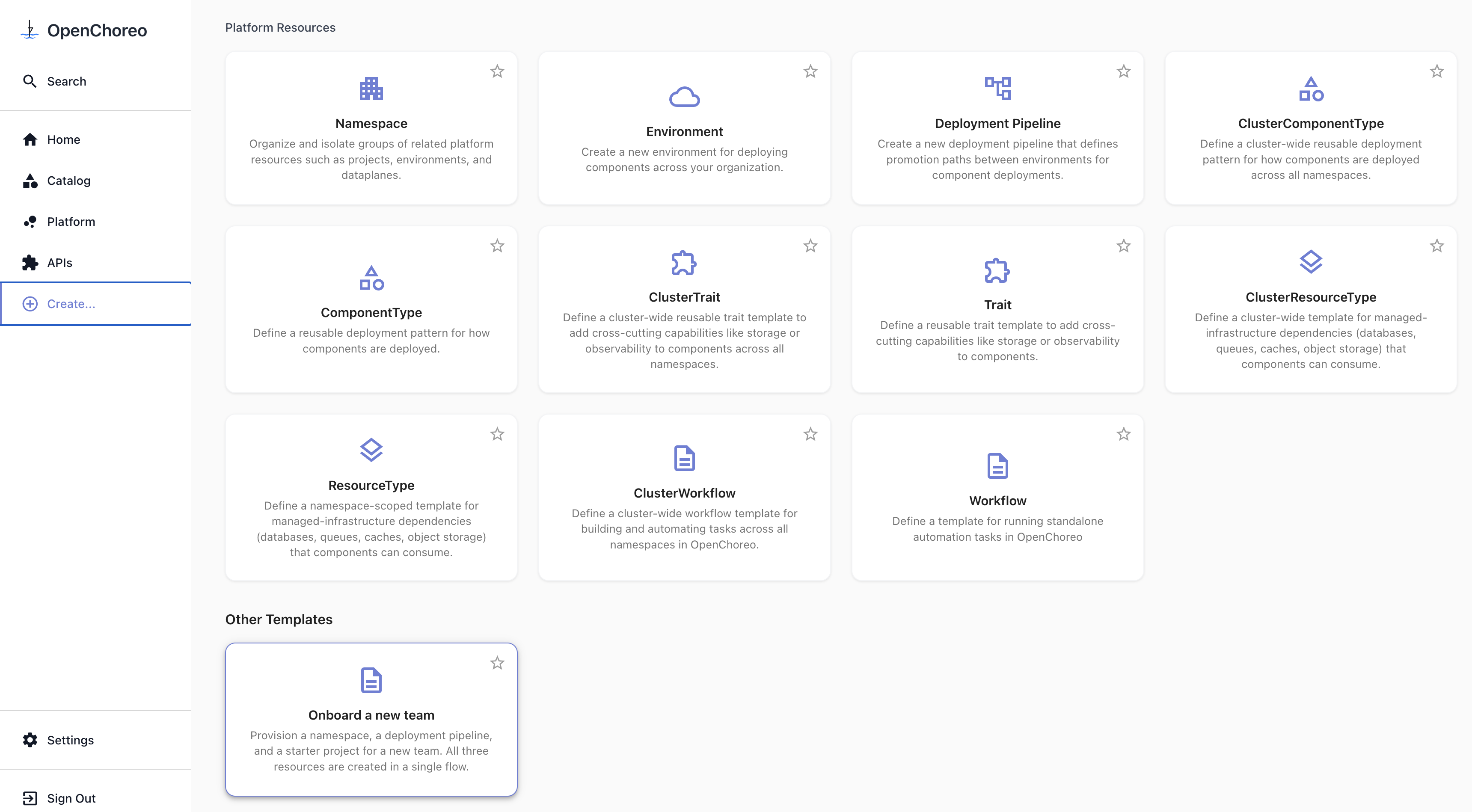Click the ClusterResourceType layers icon
Viewport: 1472px width, 812px height.
tap(1311, 262)
